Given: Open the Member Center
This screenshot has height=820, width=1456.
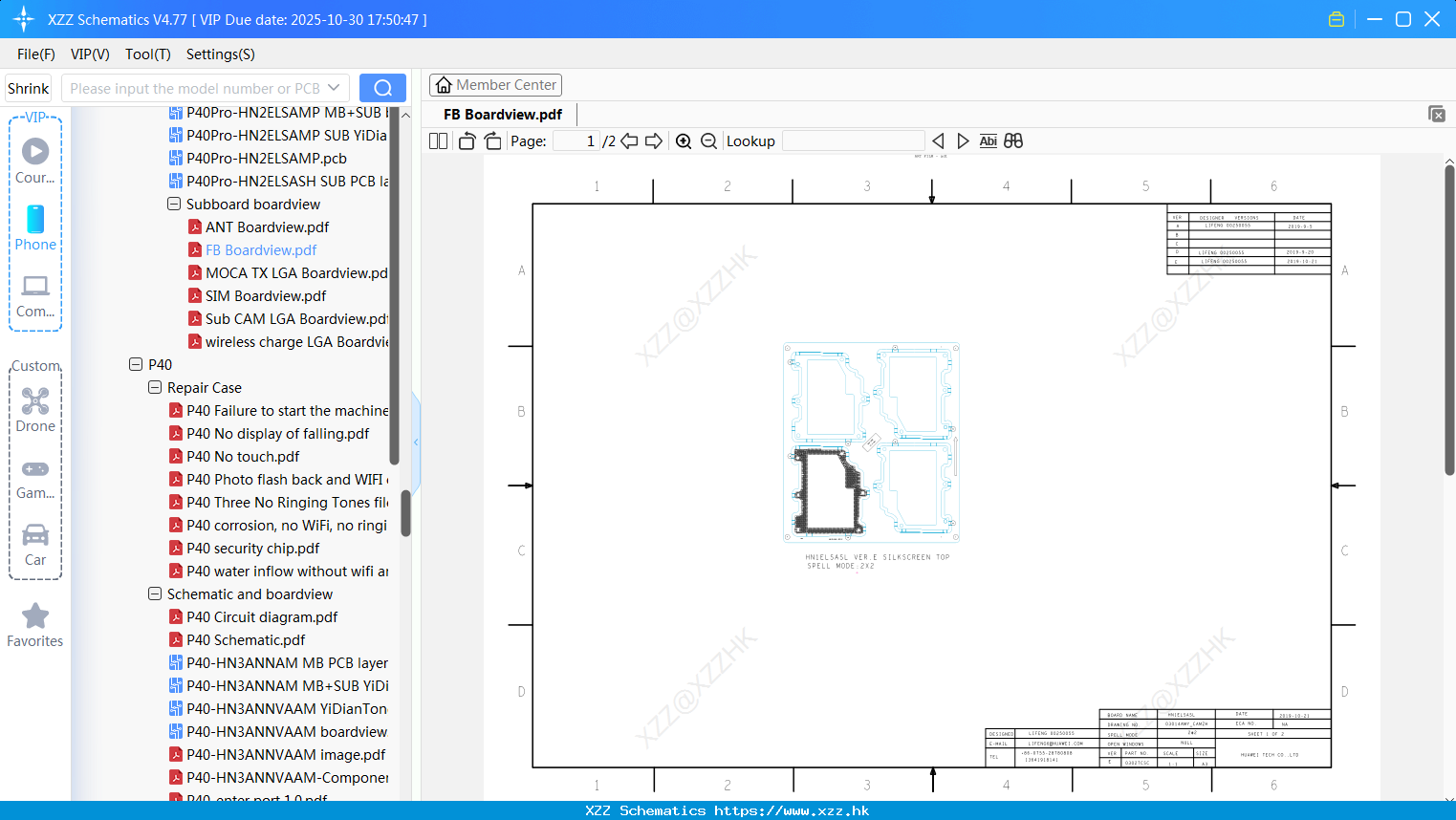Looking at the screenshot, I should pos(495,85).
